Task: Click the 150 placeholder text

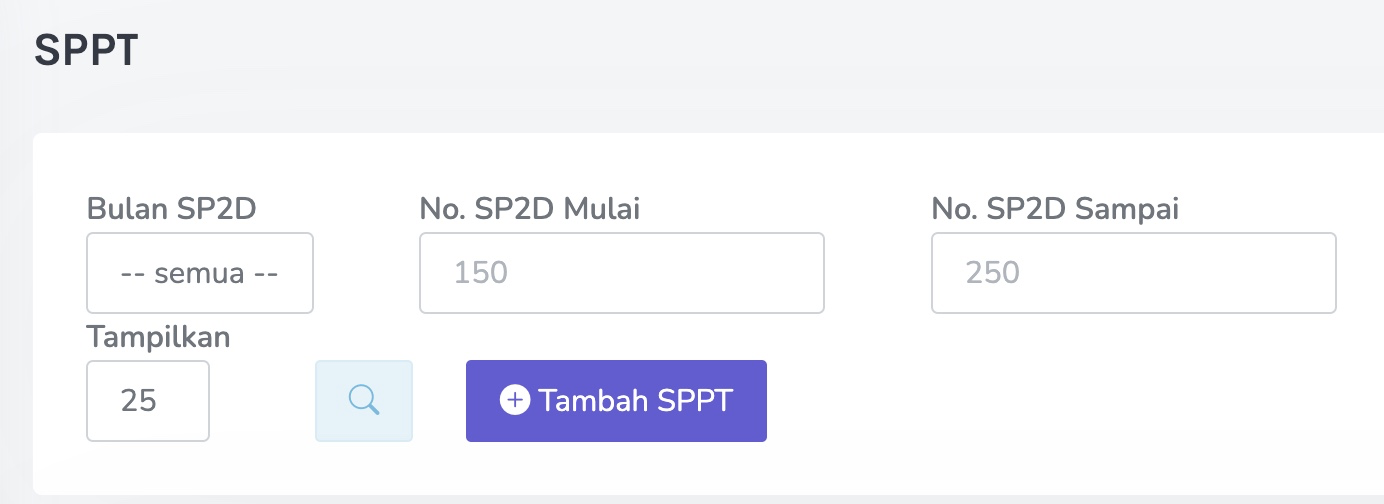Action: (x=481, y=273)
